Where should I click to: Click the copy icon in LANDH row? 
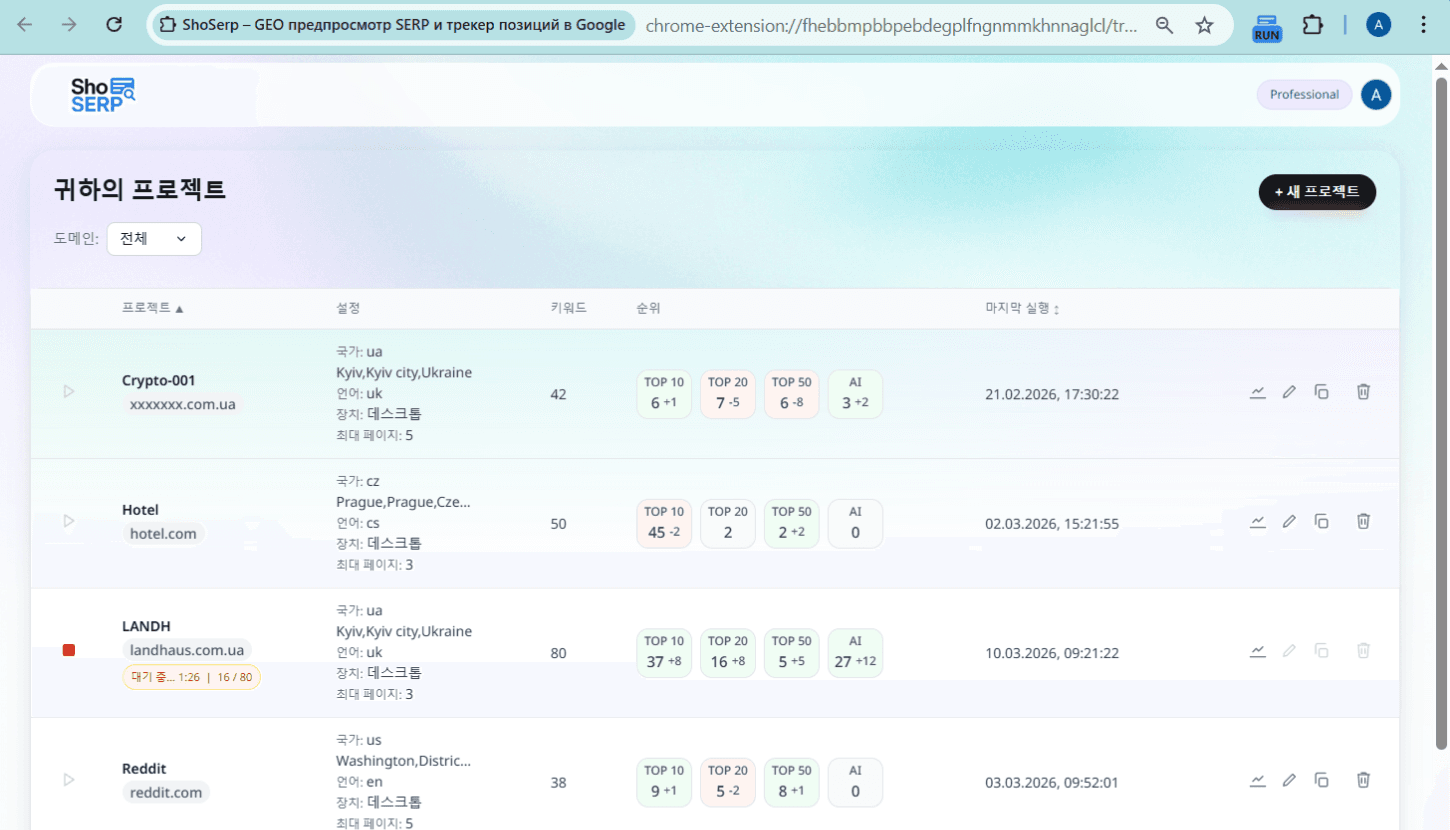[x=1321, y=651]
